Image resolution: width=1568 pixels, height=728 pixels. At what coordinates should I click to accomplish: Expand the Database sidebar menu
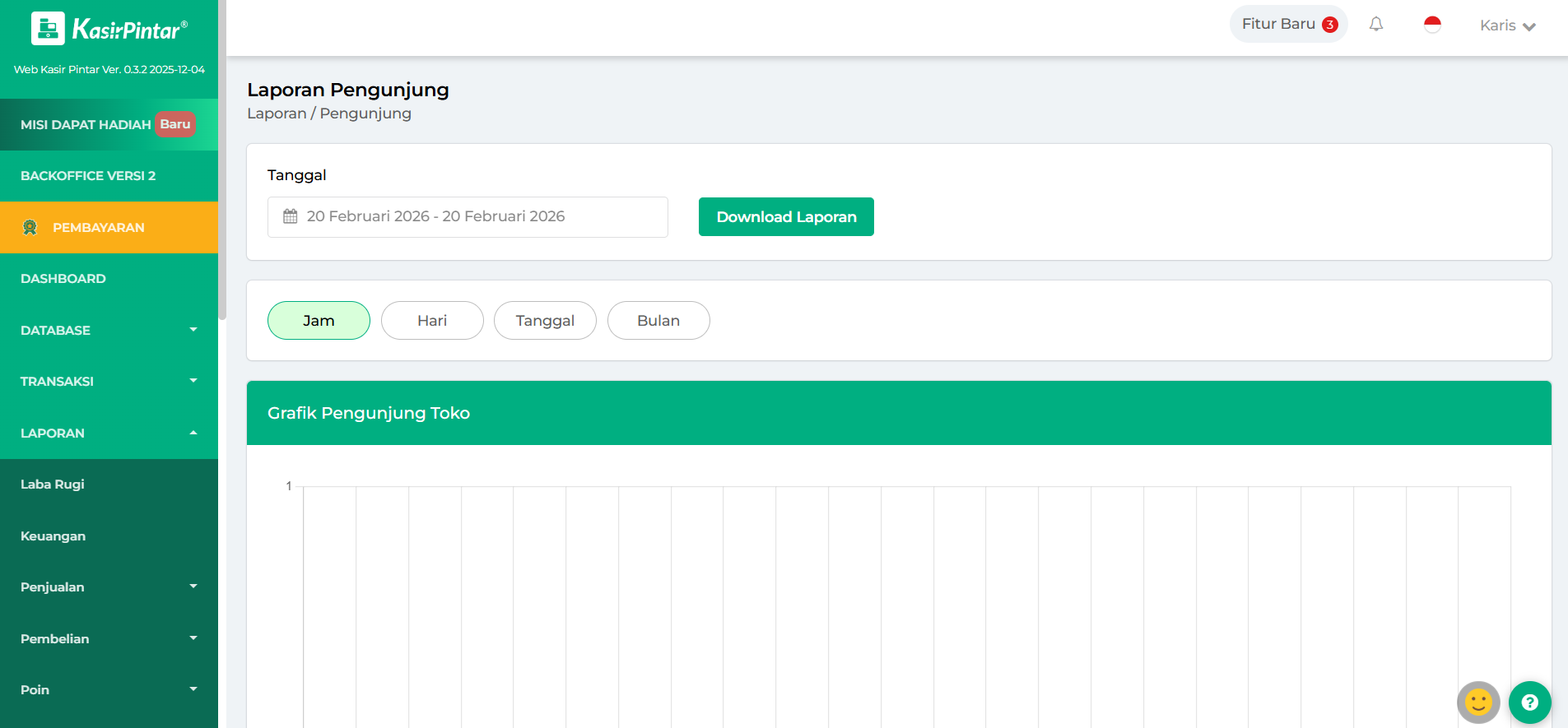(109, 331)
